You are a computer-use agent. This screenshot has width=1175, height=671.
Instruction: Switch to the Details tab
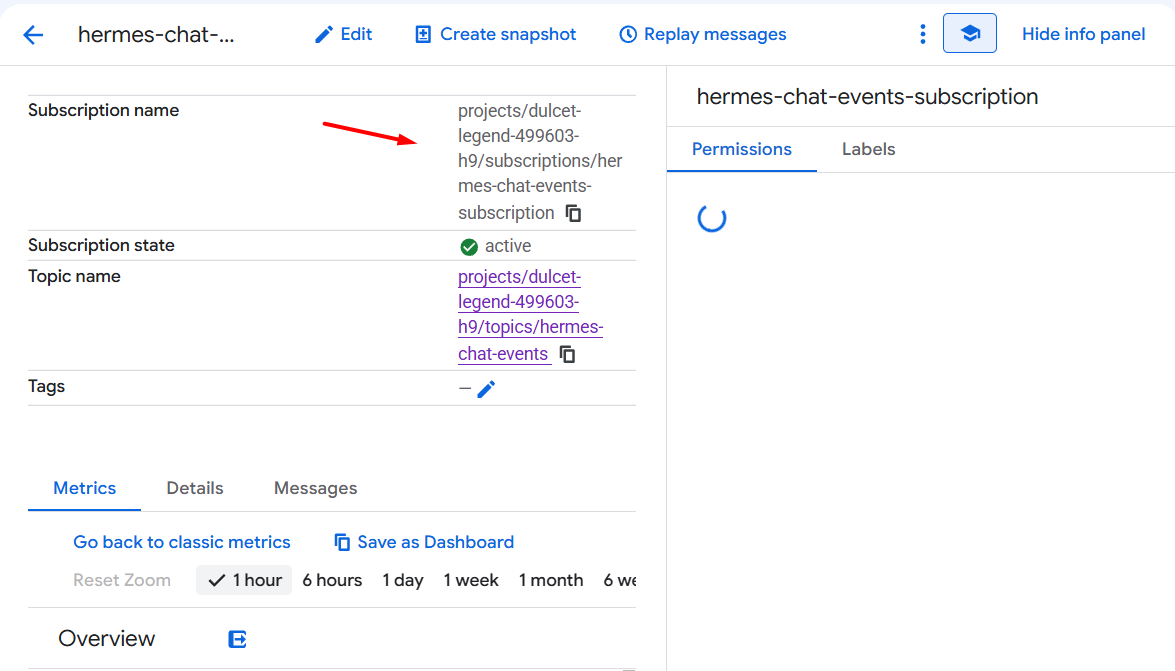coord(195,488)
